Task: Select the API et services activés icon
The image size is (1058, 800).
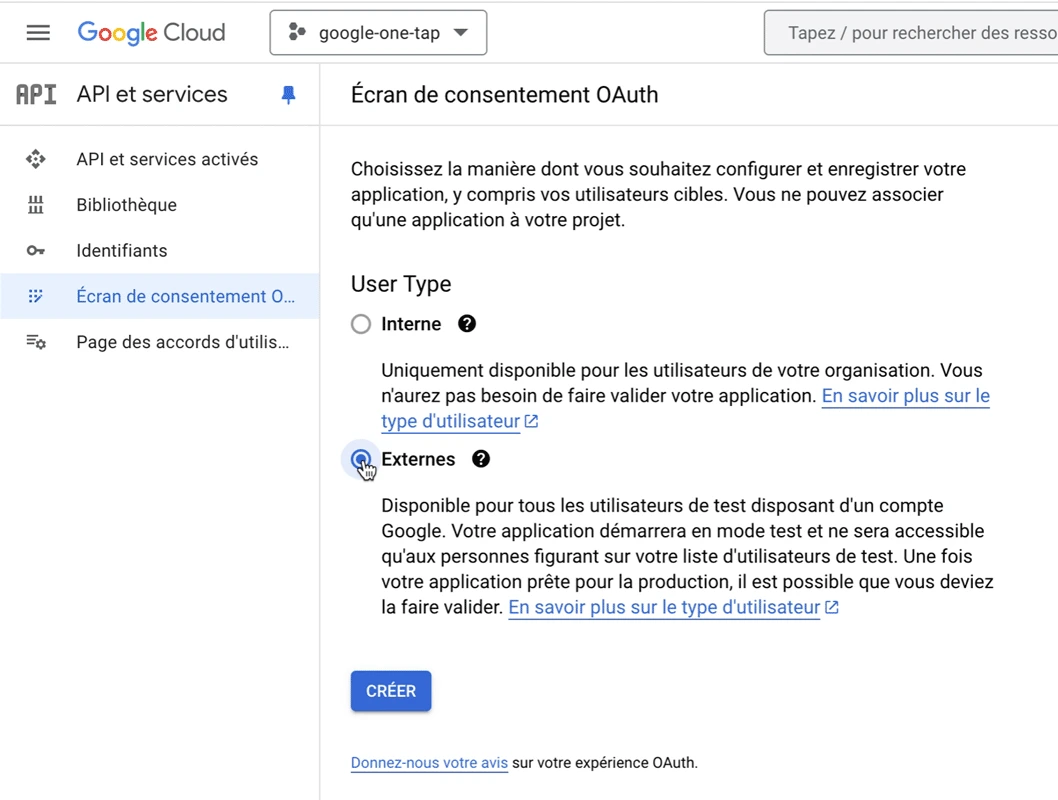Action: [x=35, y=158]
